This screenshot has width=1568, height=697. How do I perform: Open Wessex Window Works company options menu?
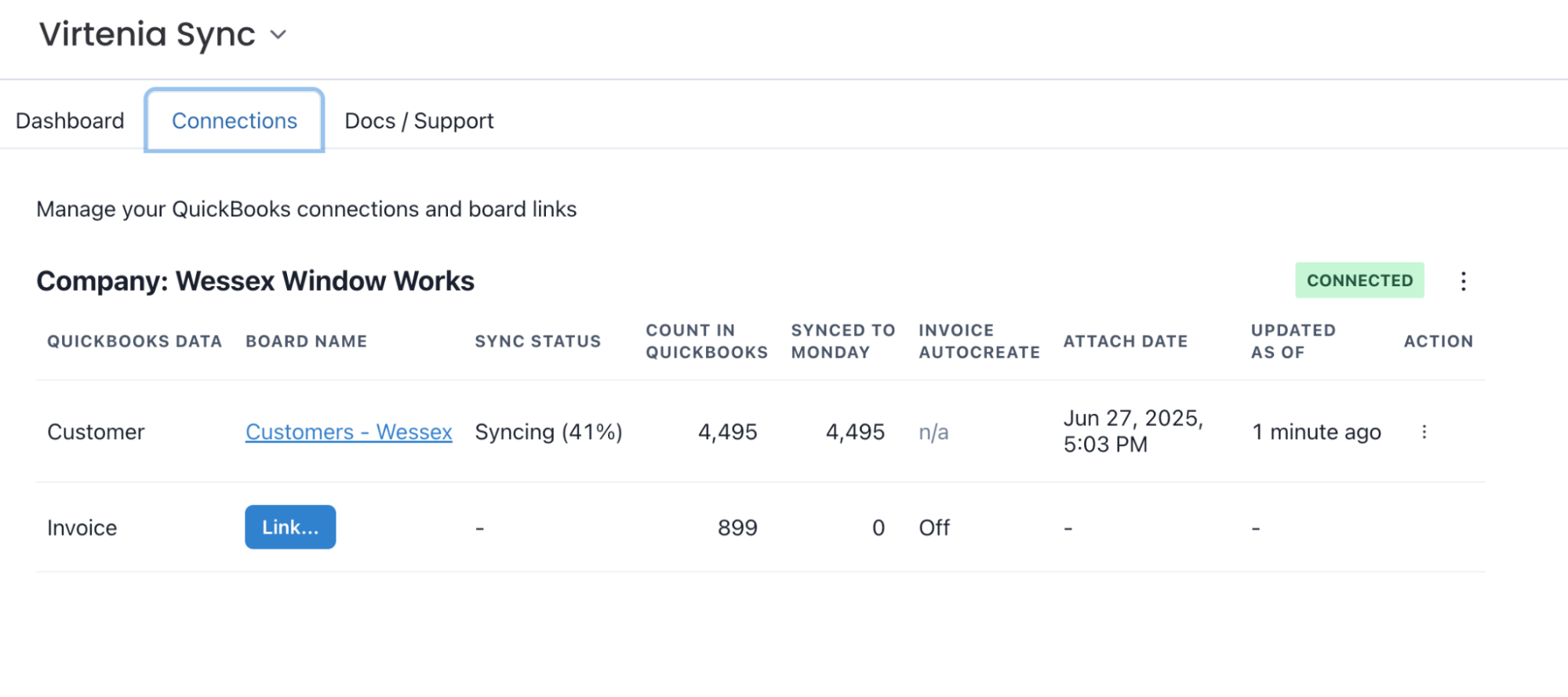tap(1463, 281)
